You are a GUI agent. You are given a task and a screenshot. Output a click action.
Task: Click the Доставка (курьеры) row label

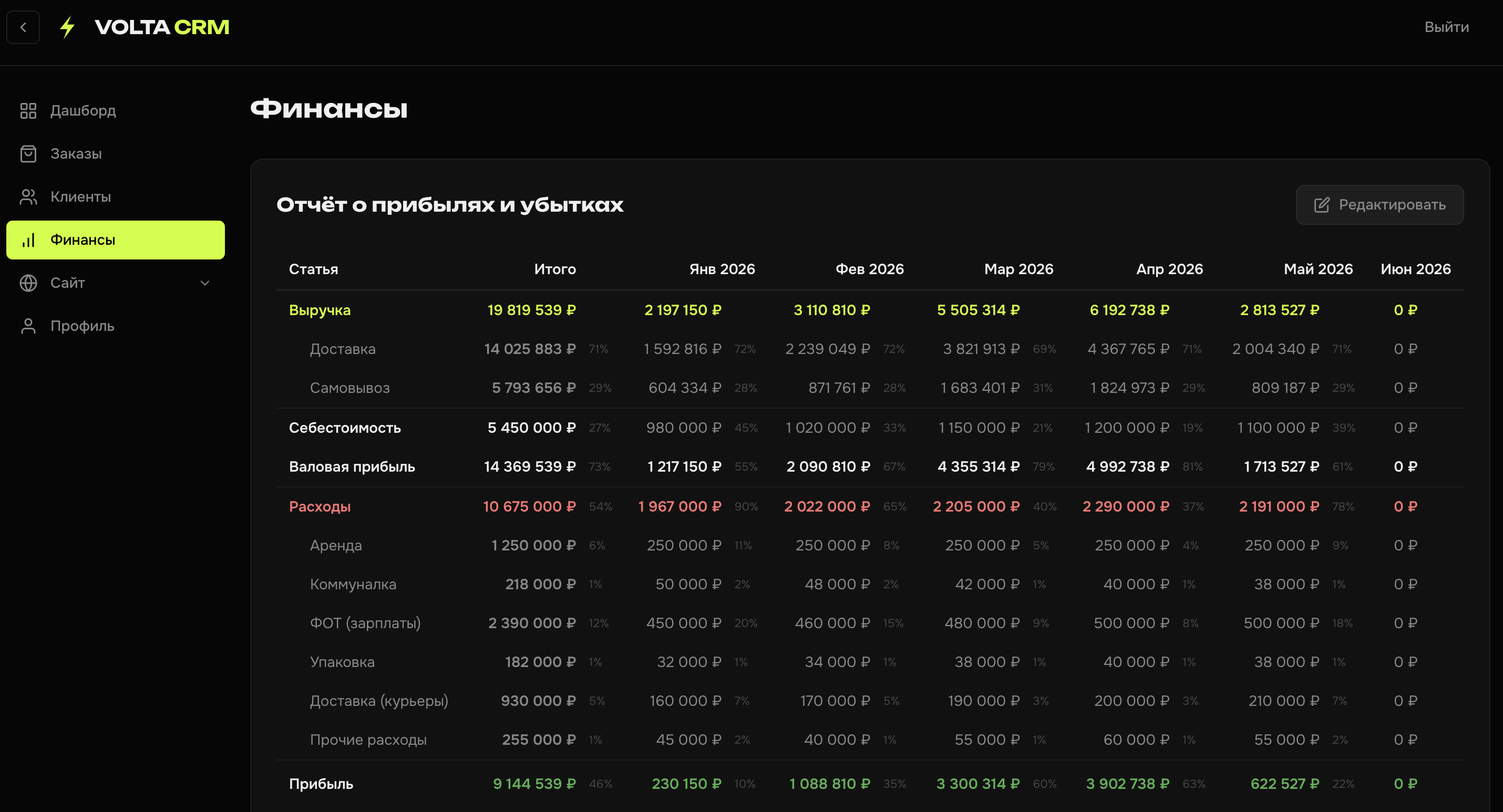click(x=379, y=701)
